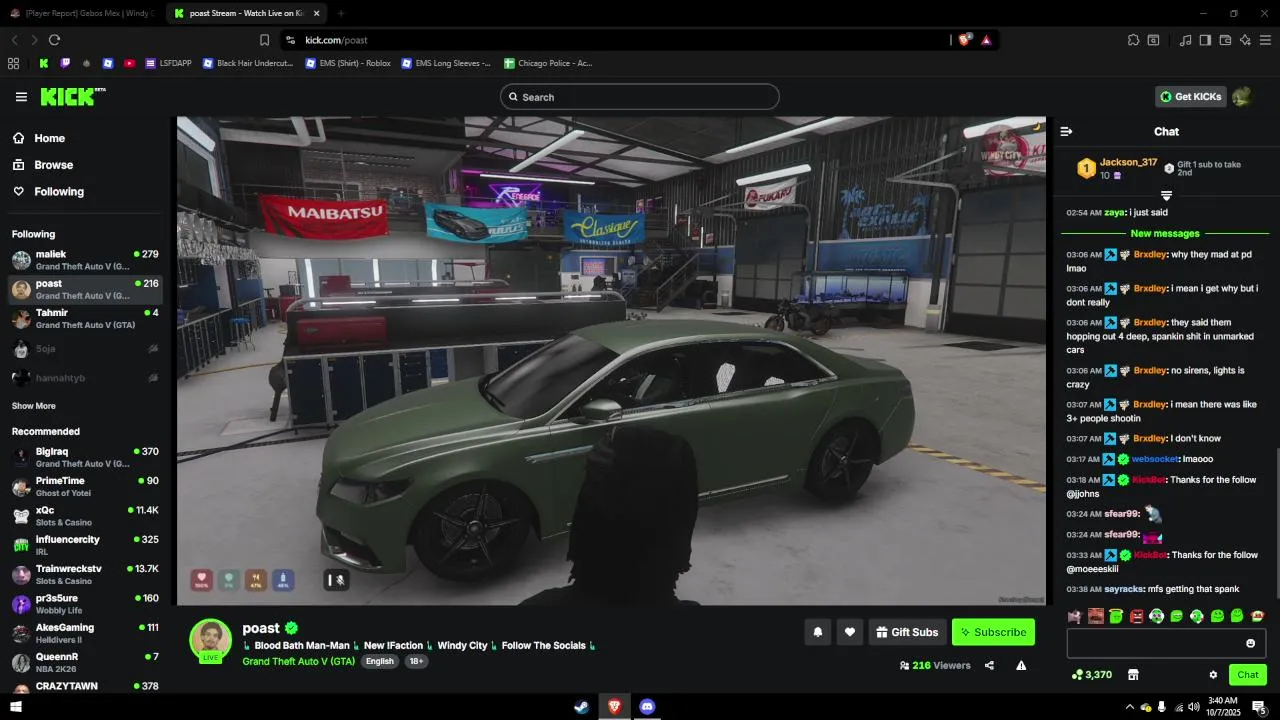The width and height of the screenshot is (1280, 720).
Task: Open the user profile avatar top right
Action: [x=1242, y=97]
